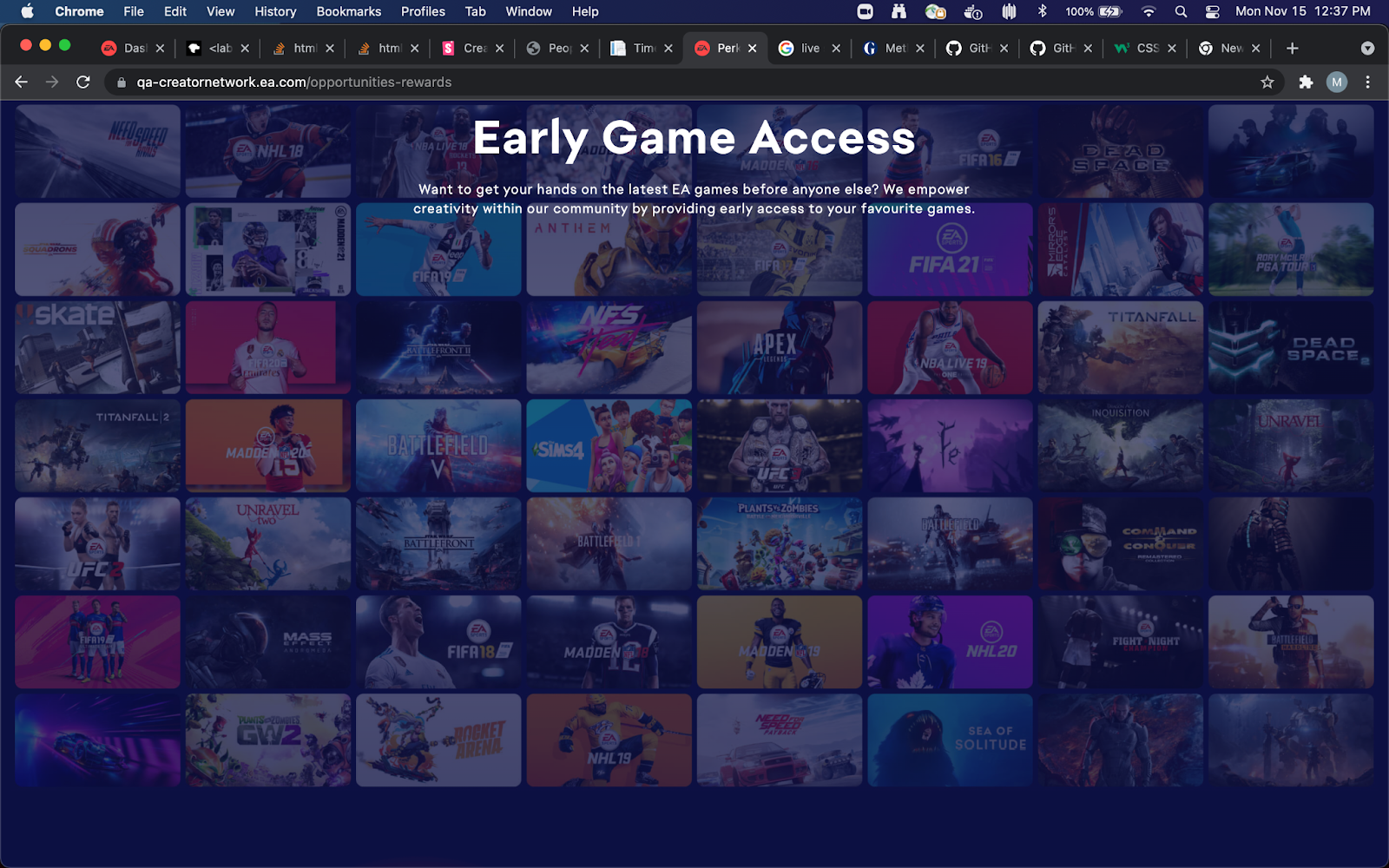Go back to the previous page

coord(22,82)
